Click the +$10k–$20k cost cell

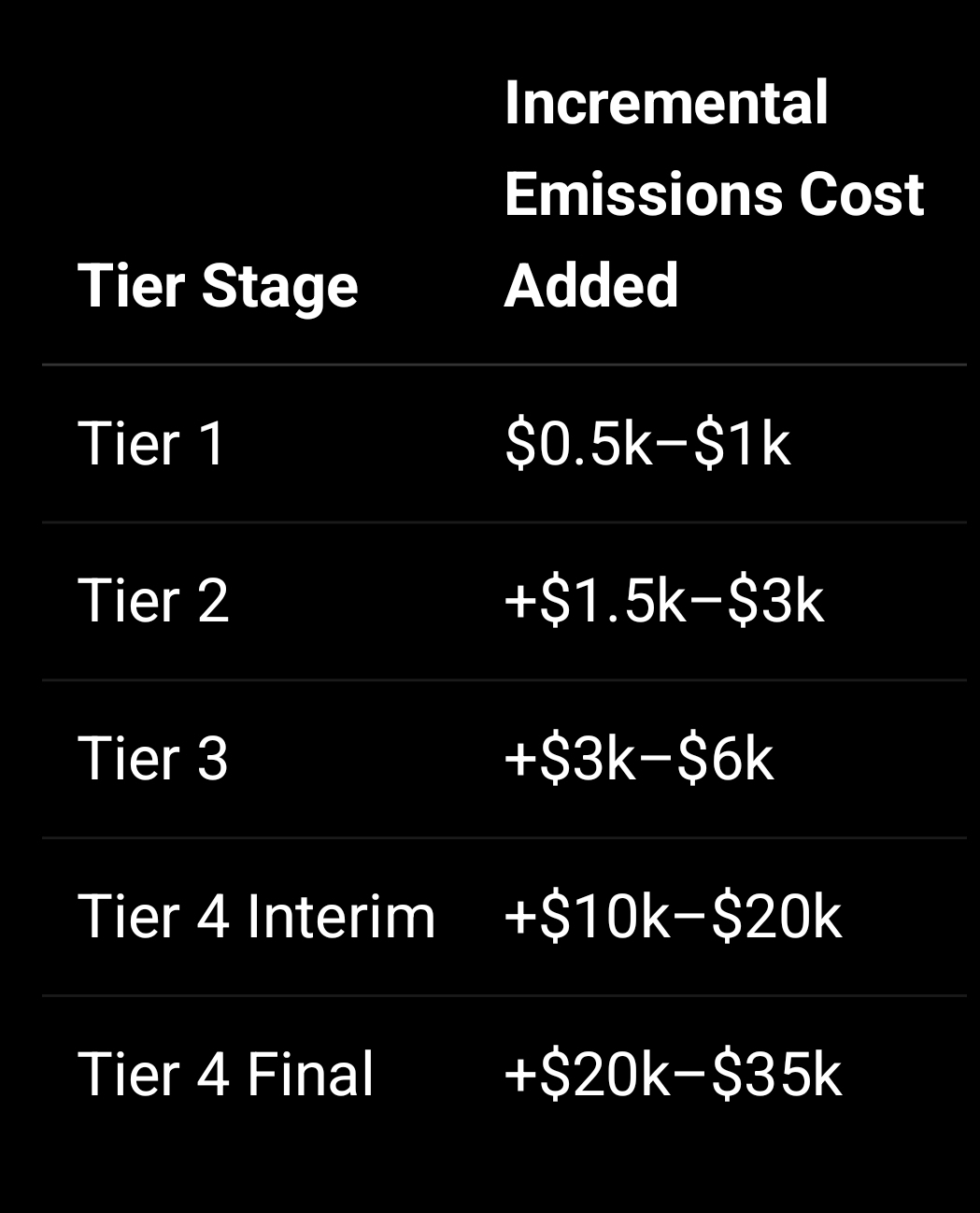pyautogui.click(x=673, y=916)
